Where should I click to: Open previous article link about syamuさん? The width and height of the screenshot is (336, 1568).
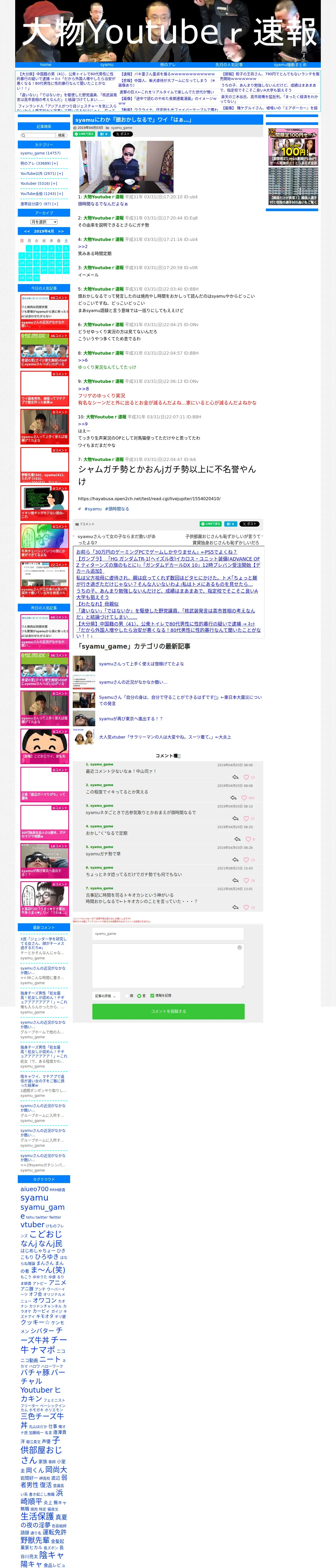(116, 539)
